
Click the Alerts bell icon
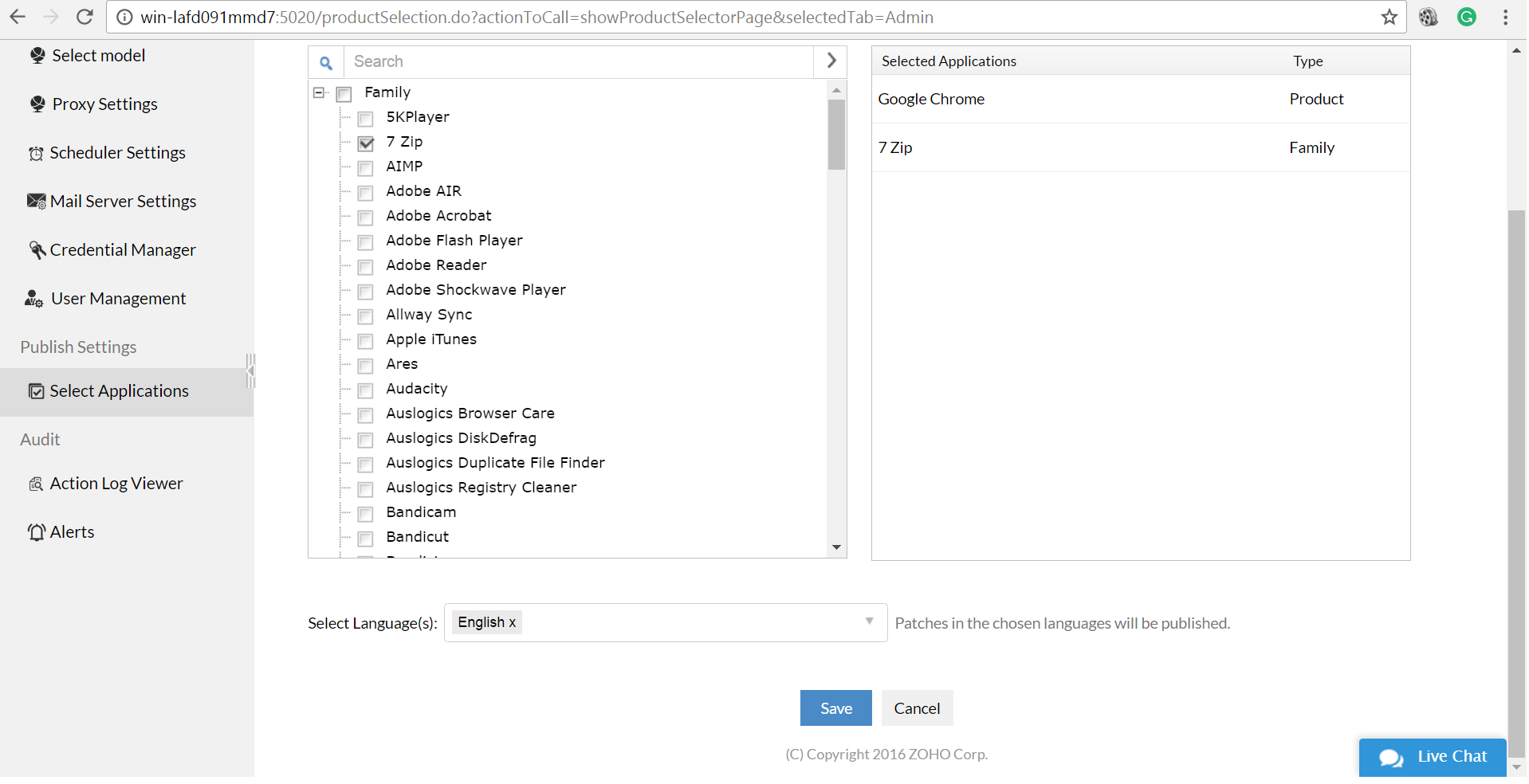(x=36, y=531)
